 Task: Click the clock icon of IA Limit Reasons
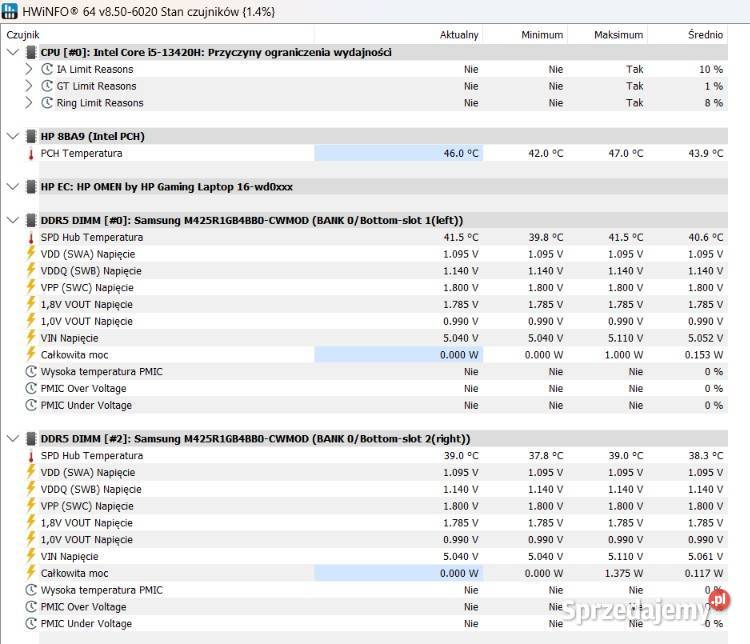tap(47, 69)
